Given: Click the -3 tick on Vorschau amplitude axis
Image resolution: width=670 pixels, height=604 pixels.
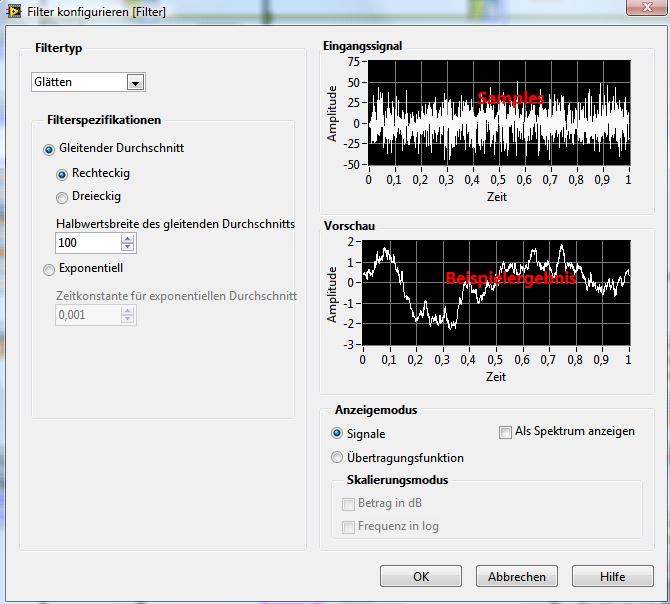Looking at the screenshot, I should (x=350, y=344).
